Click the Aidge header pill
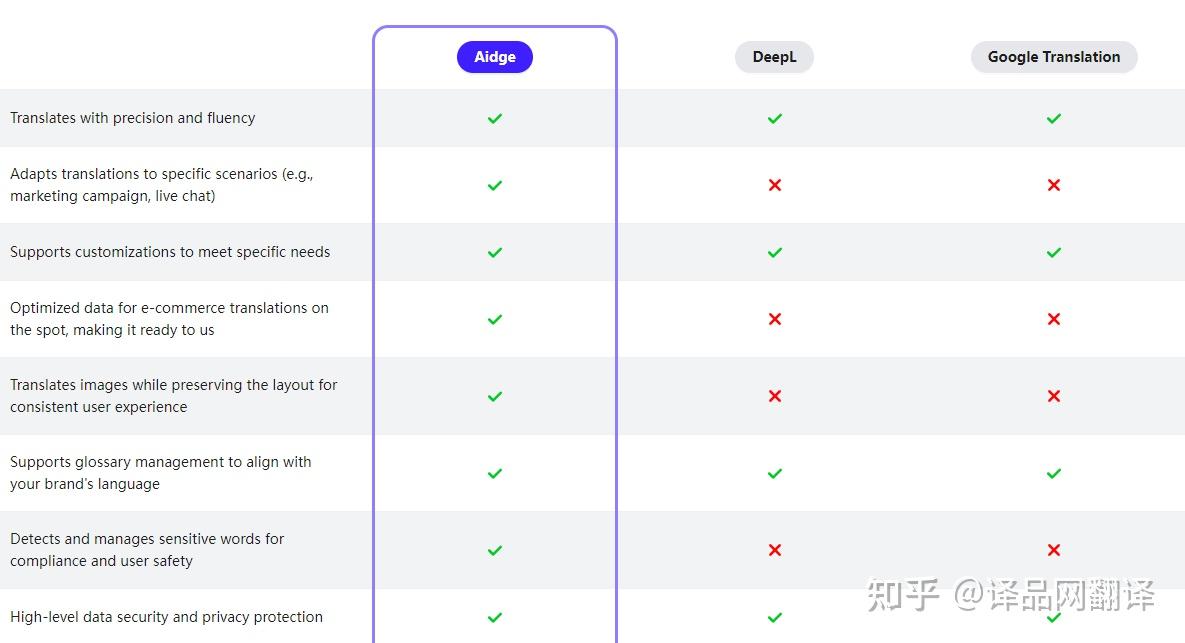 tap(495, 57)
